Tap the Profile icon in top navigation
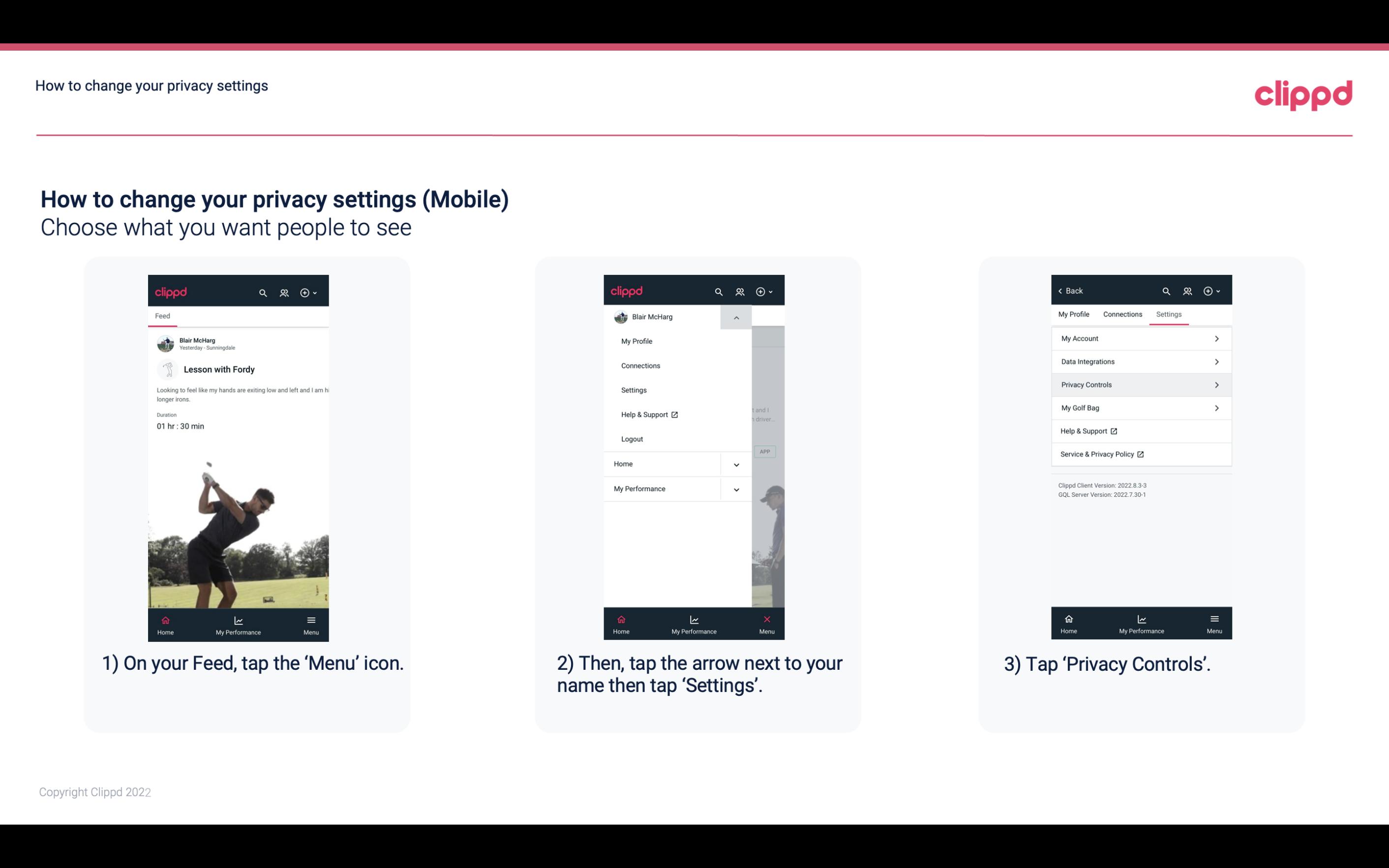The height and width of the screenshot is (868, 1389). [x=284, y=291]
